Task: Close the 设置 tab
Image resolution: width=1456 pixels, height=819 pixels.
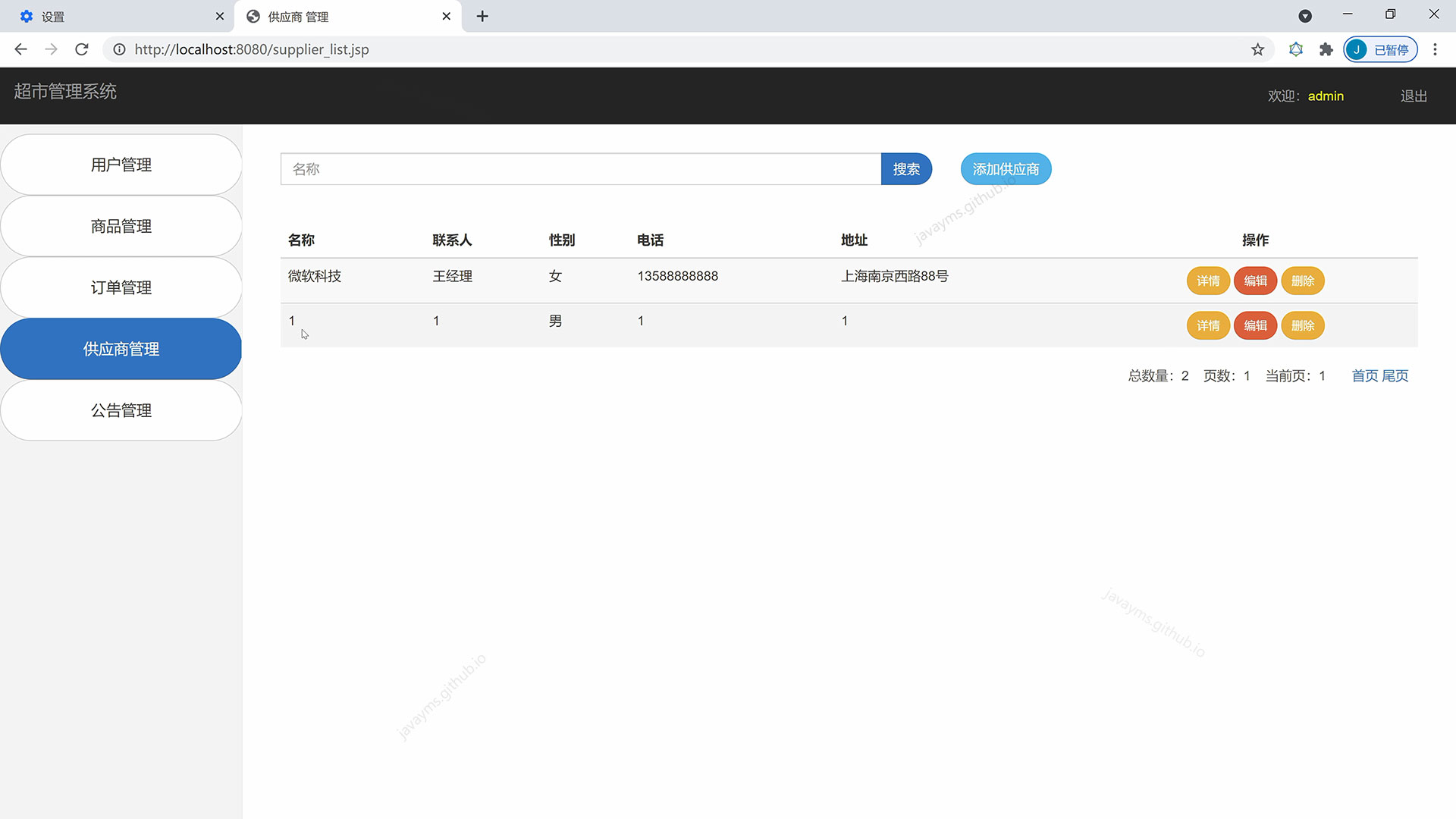Action: (x=220, y=16)
